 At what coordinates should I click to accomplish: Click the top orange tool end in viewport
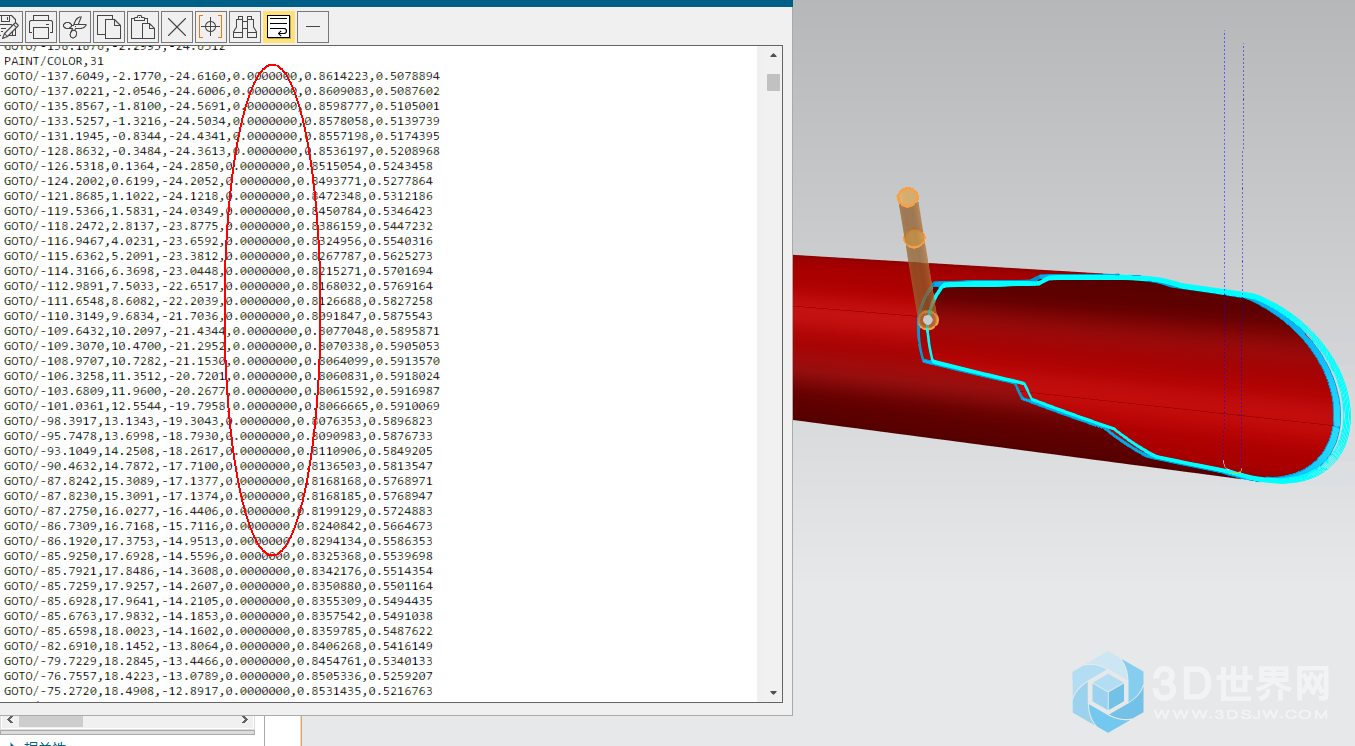tap(907, 197)
